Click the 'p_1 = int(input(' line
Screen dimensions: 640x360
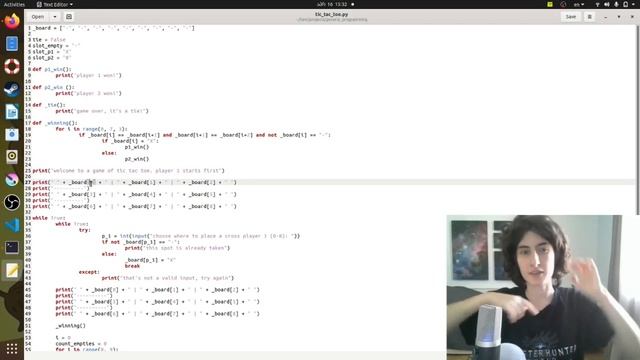tap(201, 236)
